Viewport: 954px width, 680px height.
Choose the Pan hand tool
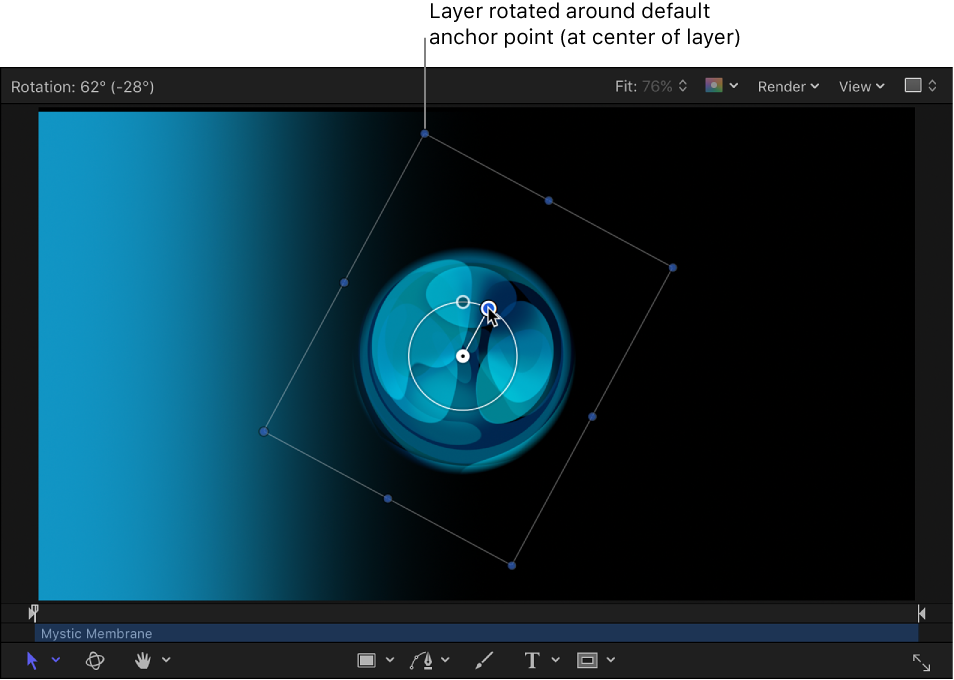coord(143,660)
